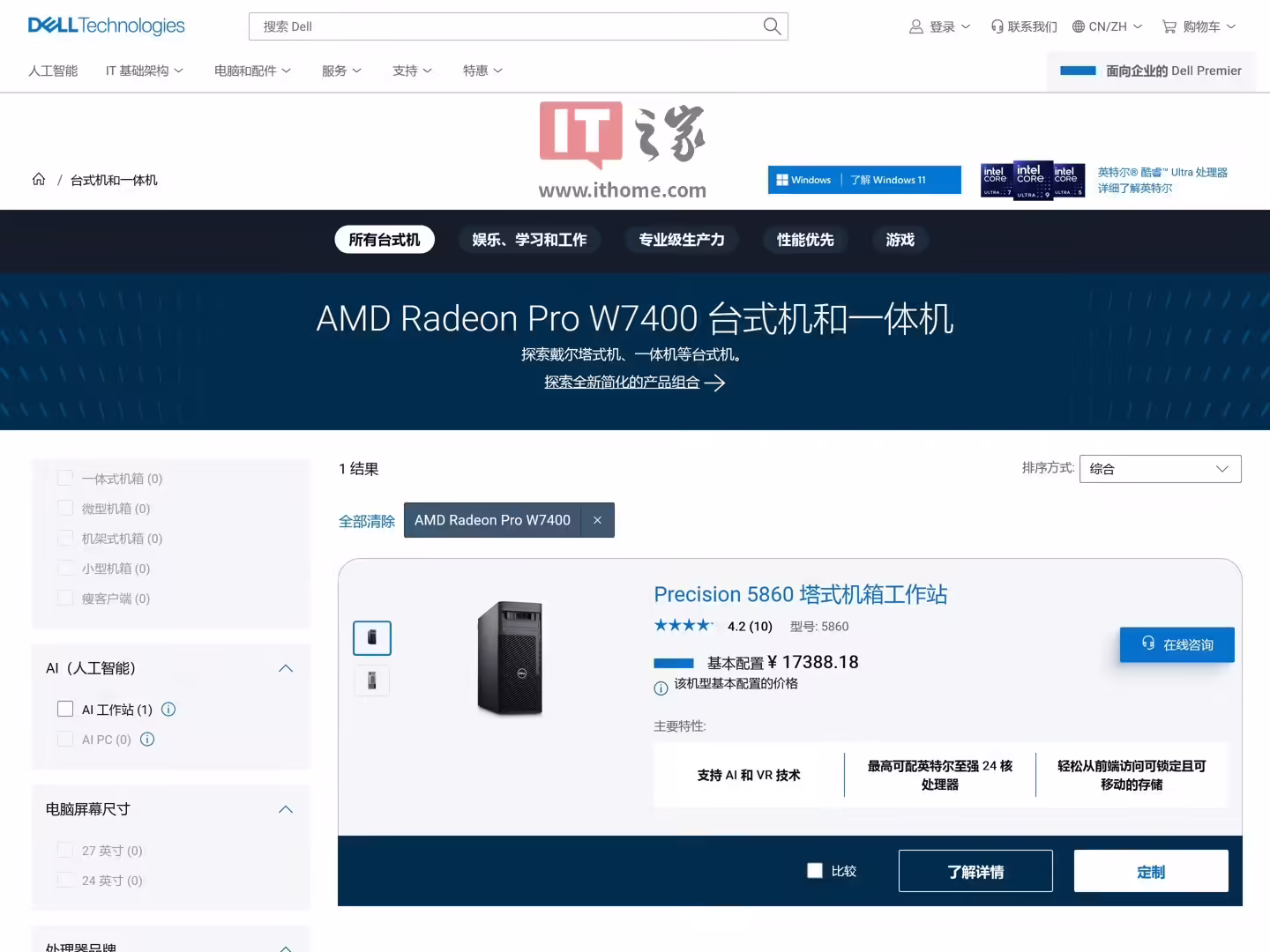The image size is (1270, 952).
Task: Check the AI 工作站 filter checkbox
Action: pyautogui.click(x=65, y=709)
